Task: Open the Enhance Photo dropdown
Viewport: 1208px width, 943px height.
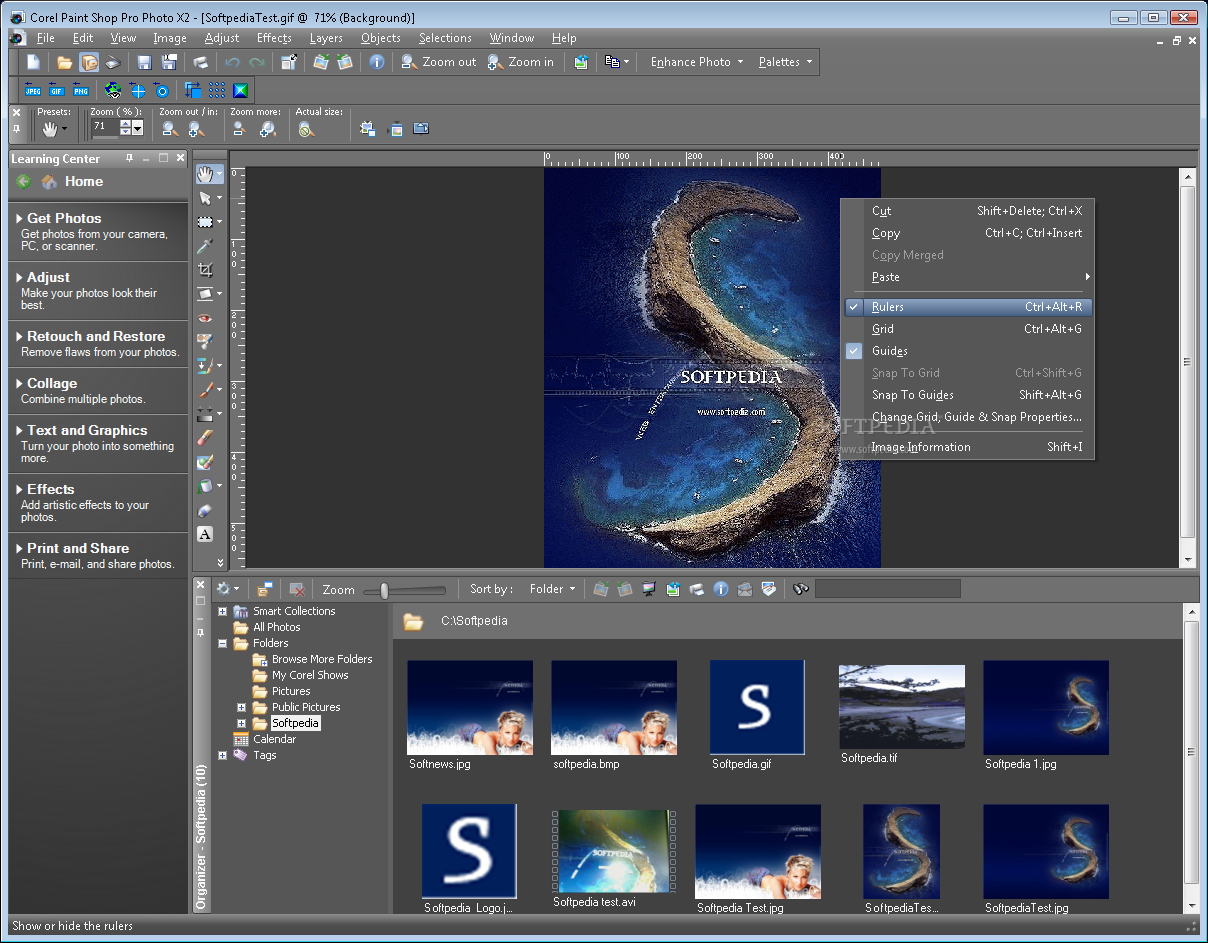Action: [696, 62]
